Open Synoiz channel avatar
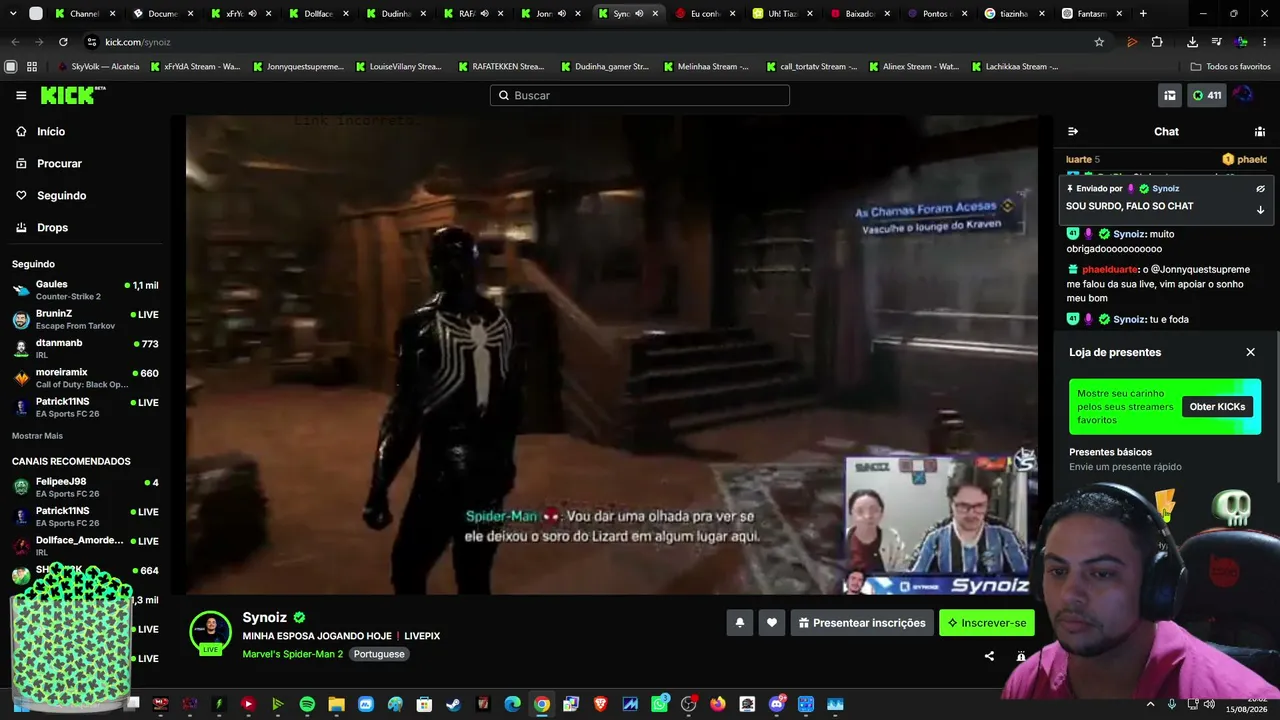 [x=210, y=632]
